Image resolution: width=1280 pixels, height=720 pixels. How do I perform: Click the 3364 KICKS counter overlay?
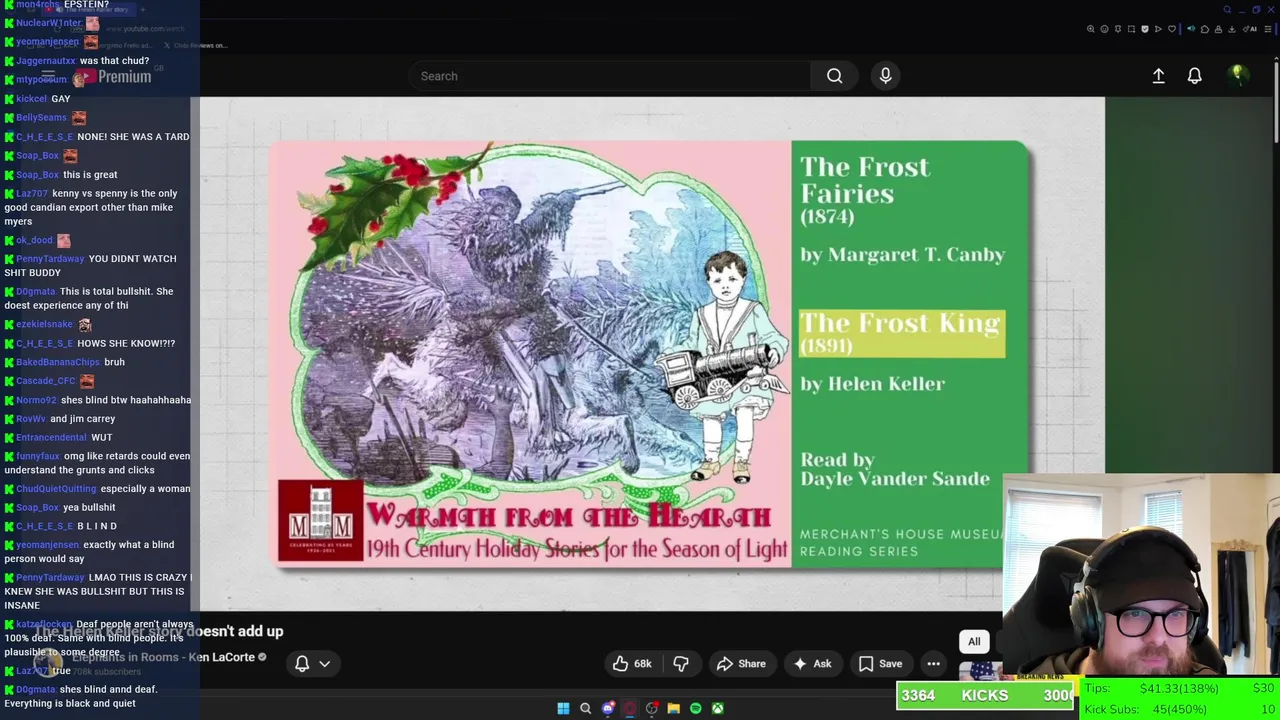click(x=985, y=695)
